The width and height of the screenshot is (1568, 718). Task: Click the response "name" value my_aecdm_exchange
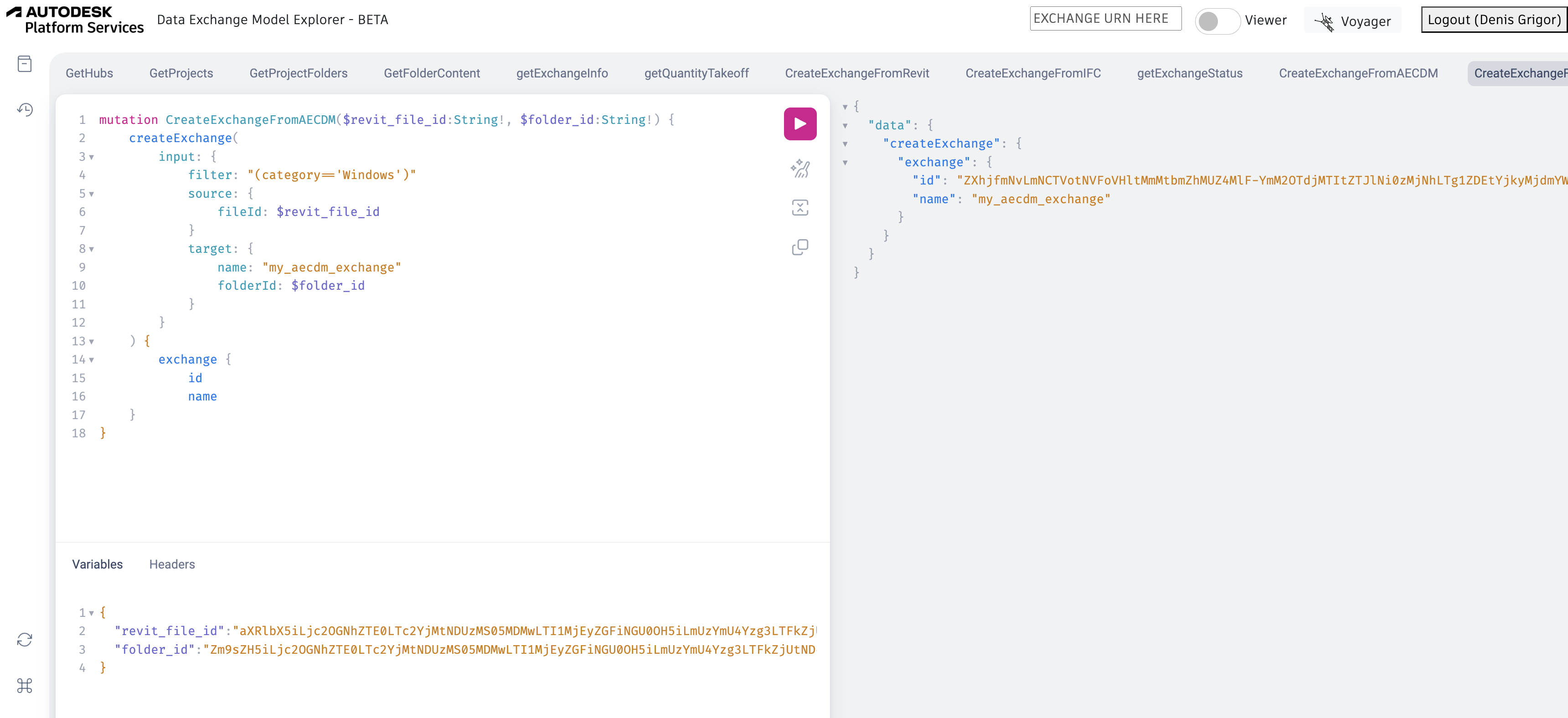click(1041, 200)
